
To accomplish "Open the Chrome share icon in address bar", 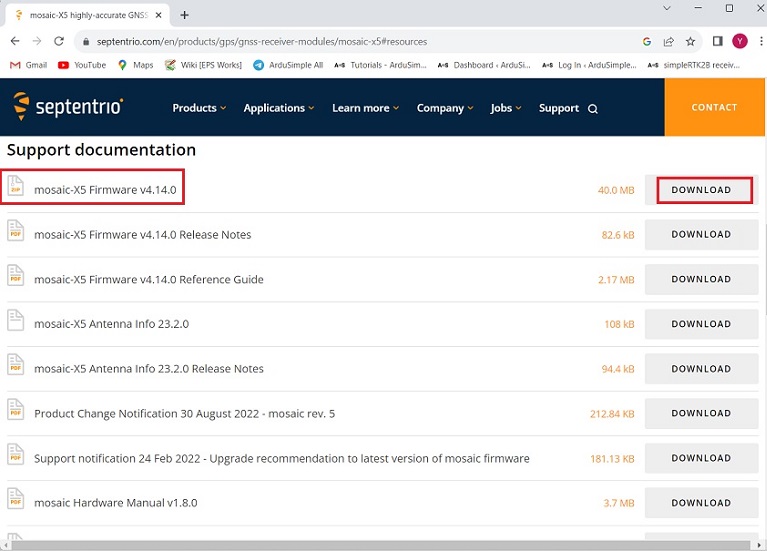I will pyautogui.click(x=668, y=41).
